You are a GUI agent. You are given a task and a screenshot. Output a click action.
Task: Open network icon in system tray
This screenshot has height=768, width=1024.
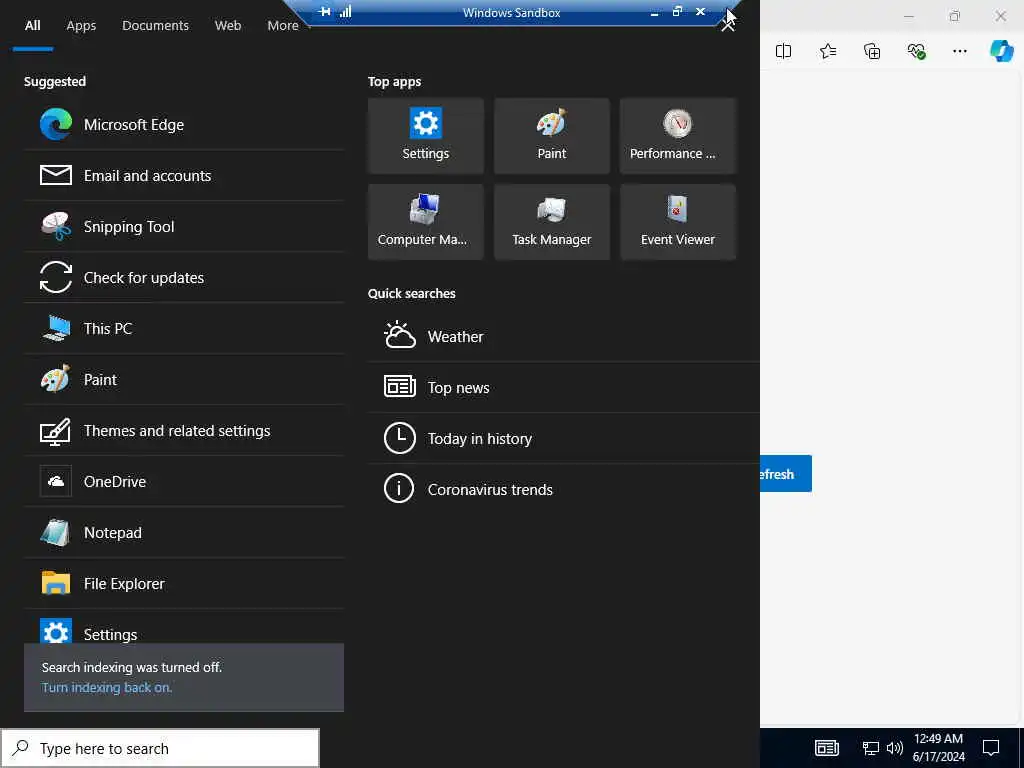click(871, 748)
